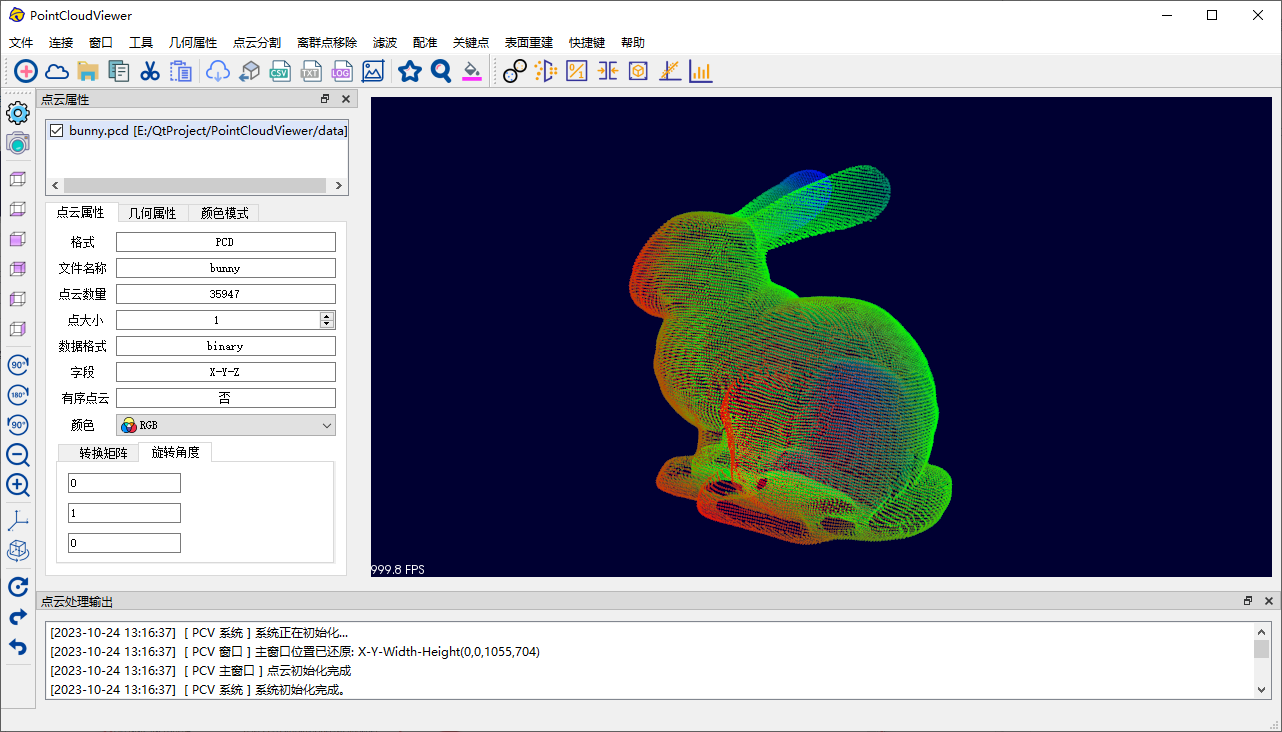Click the orange cube bounding box icon
This screenshot has height=732, width=1282.
[639, 71]
